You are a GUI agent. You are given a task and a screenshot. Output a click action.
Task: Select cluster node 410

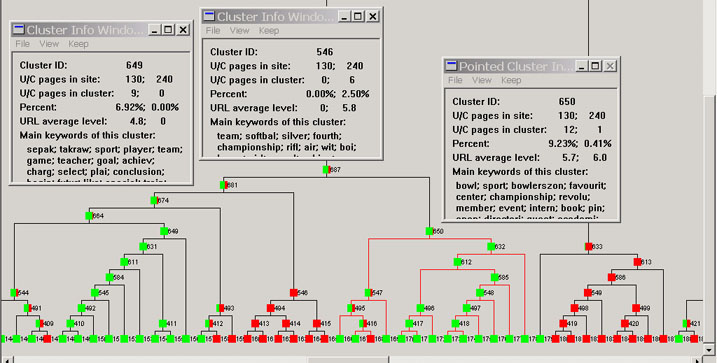tap(70, 324)
